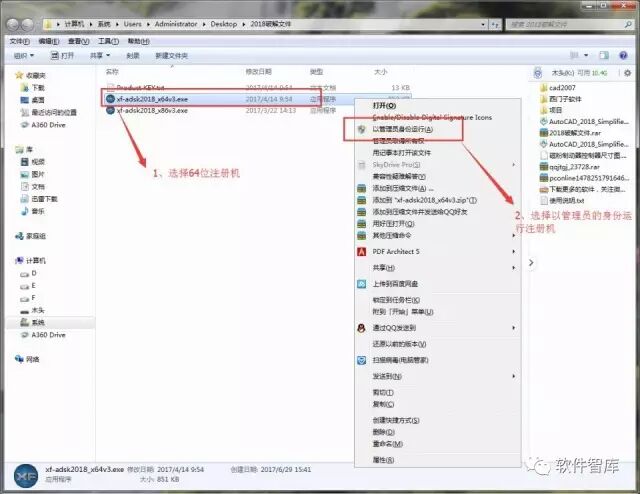Open the 帮助(H) menu
This screenshot has height=494, width=640.
(x=138, y=41)
